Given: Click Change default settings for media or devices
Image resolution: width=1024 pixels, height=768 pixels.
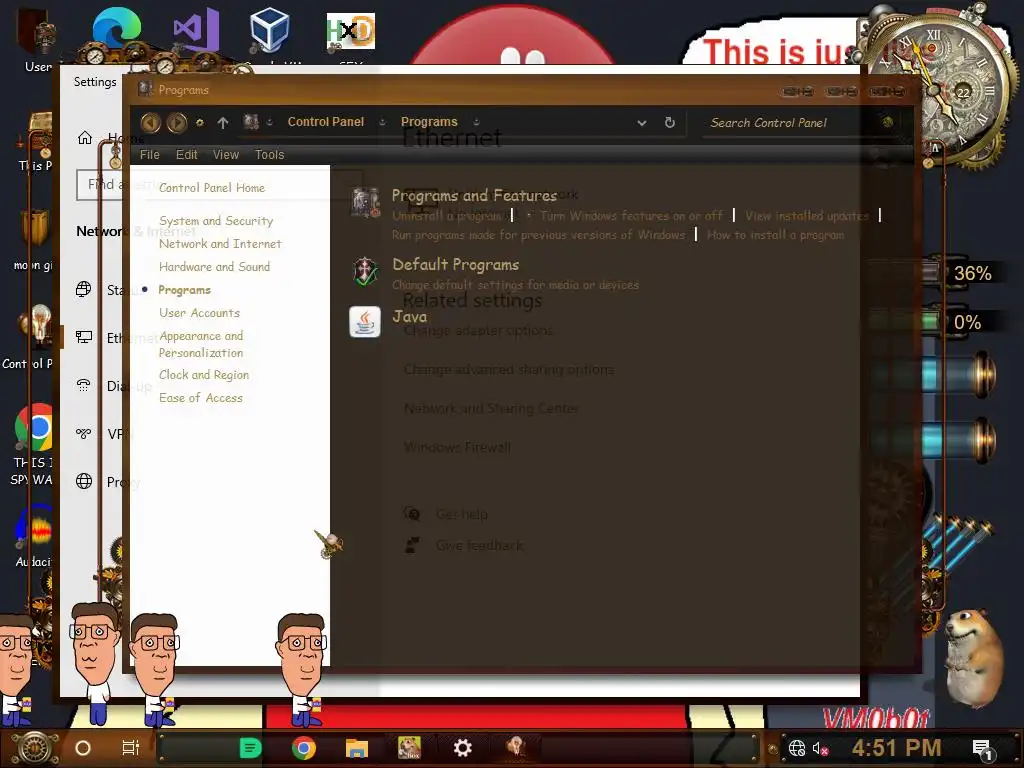Looking at the screenshot, I should coord(515,285).
